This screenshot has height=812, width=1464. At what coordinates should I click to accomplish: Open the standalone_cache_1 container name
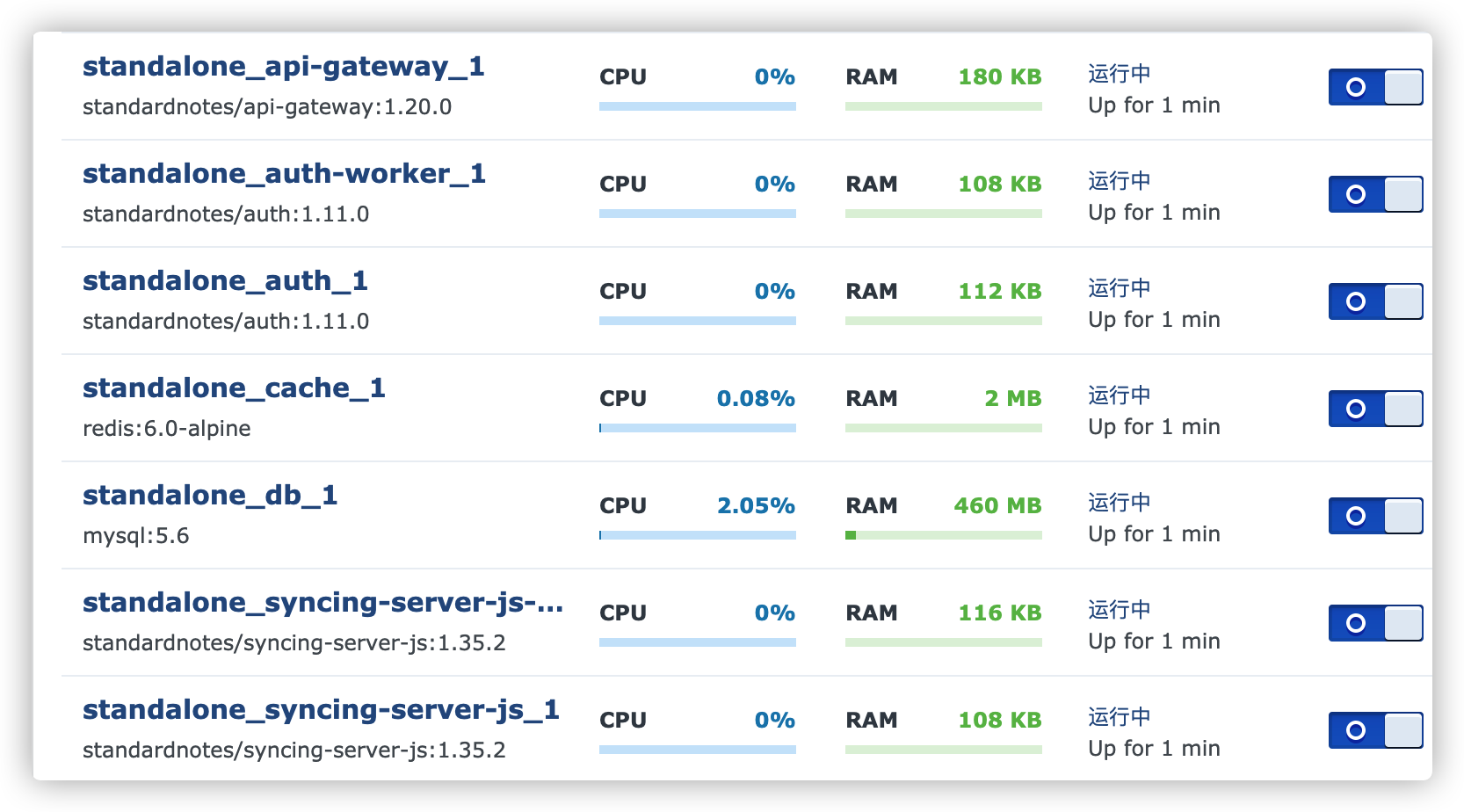[x=234, y=388]
